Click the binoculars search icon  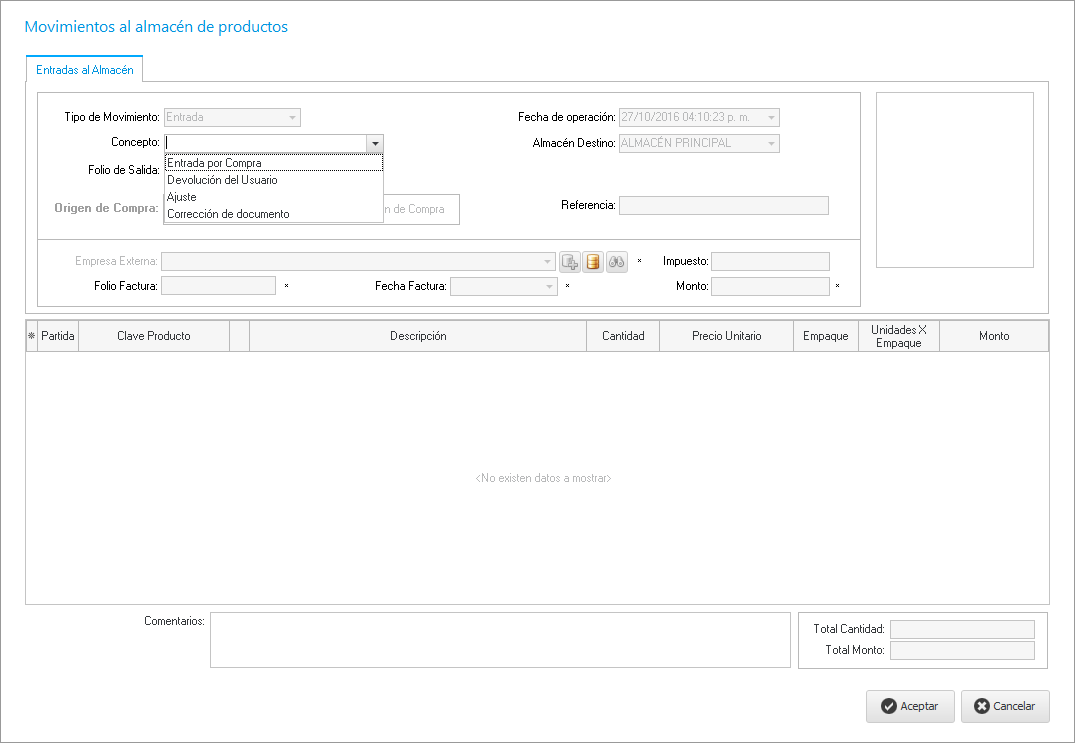(617, 262)
